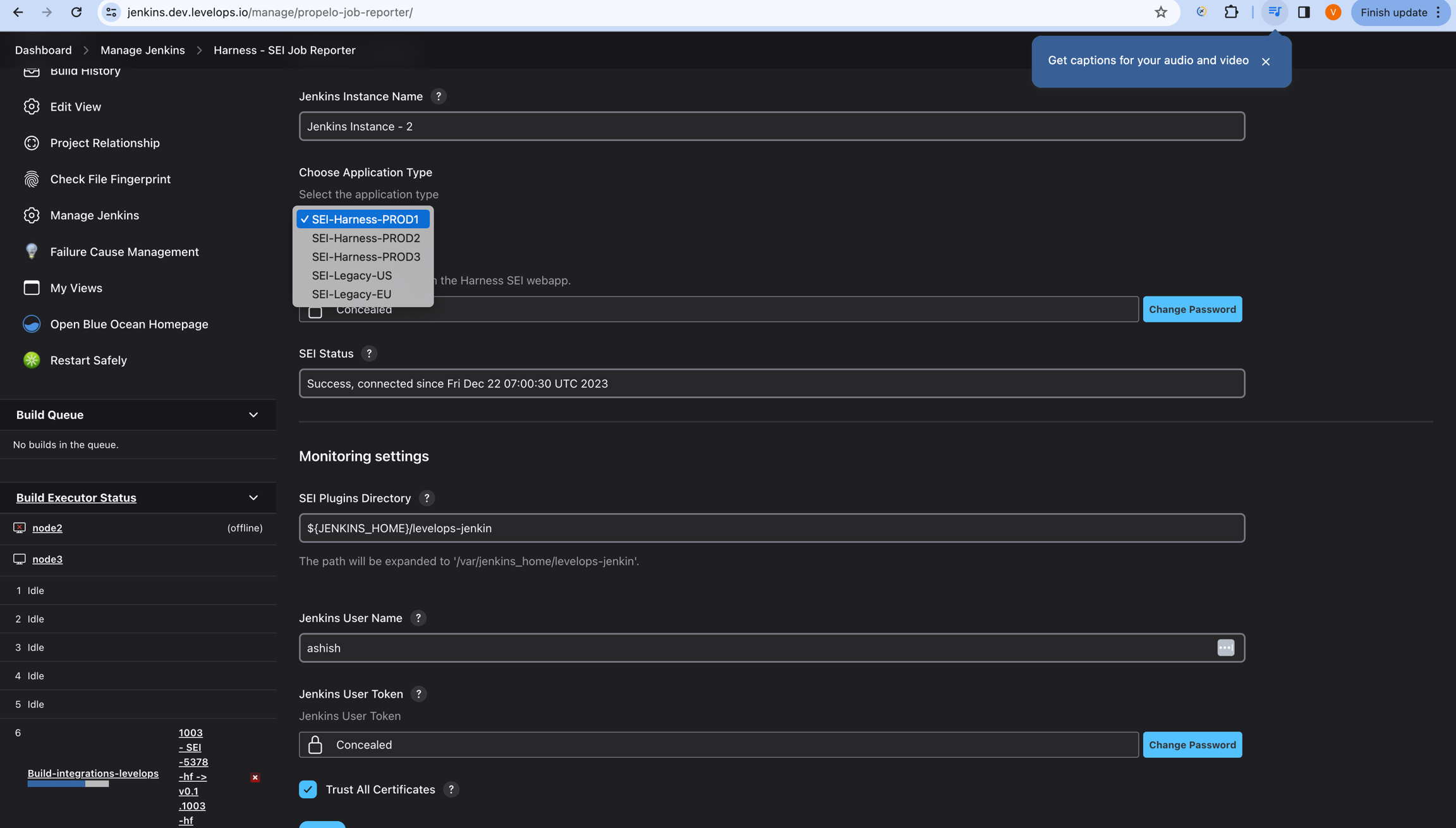This screenshot has width=1456, height=828.
Task: Click the Check File Fingerprint icon
Action: tap(32, 179)
